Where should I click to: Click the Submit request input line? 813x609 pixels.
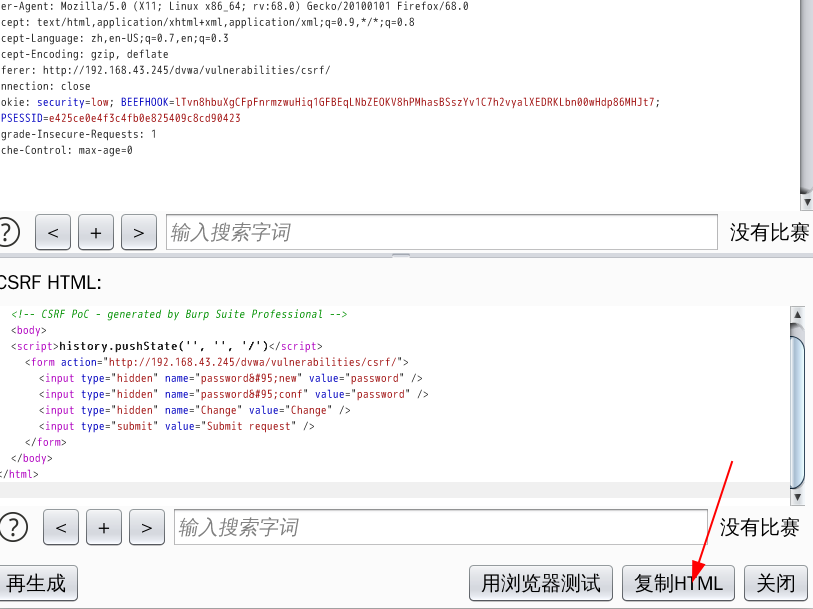click(x=177, y=427)
